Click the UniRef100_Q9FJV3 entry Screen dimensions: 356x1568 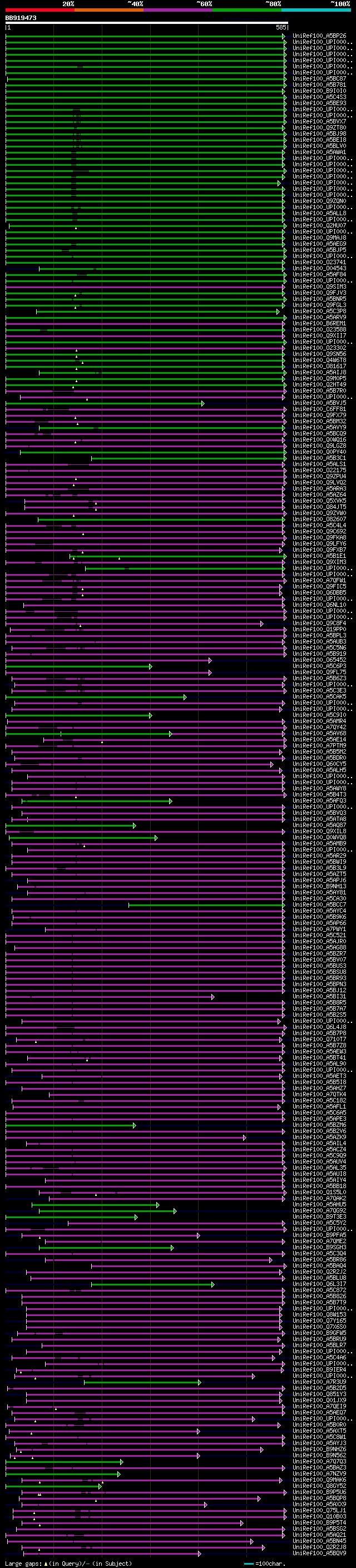[x=319, y=293]
